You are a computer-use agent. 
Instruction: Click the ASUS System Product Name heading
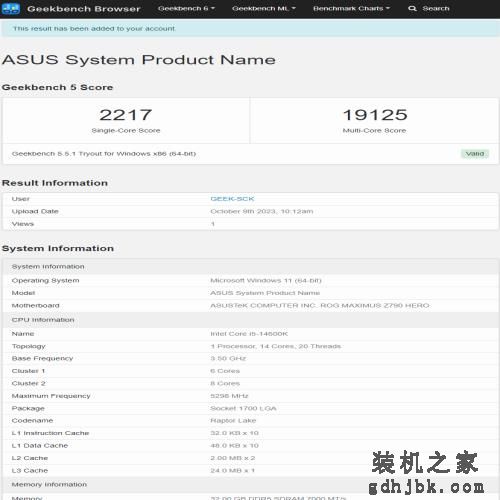(x=139, y=60)
